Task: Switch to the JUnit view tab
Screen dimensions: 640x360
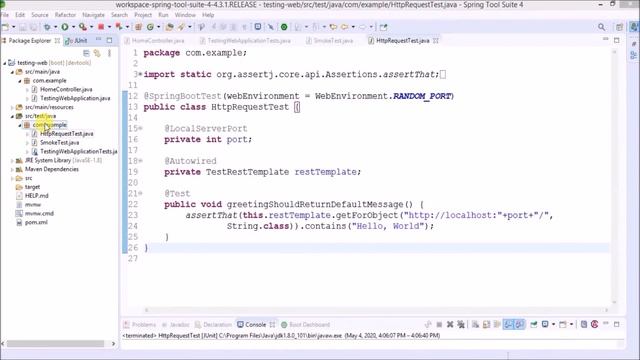Action: pos(78,41)
